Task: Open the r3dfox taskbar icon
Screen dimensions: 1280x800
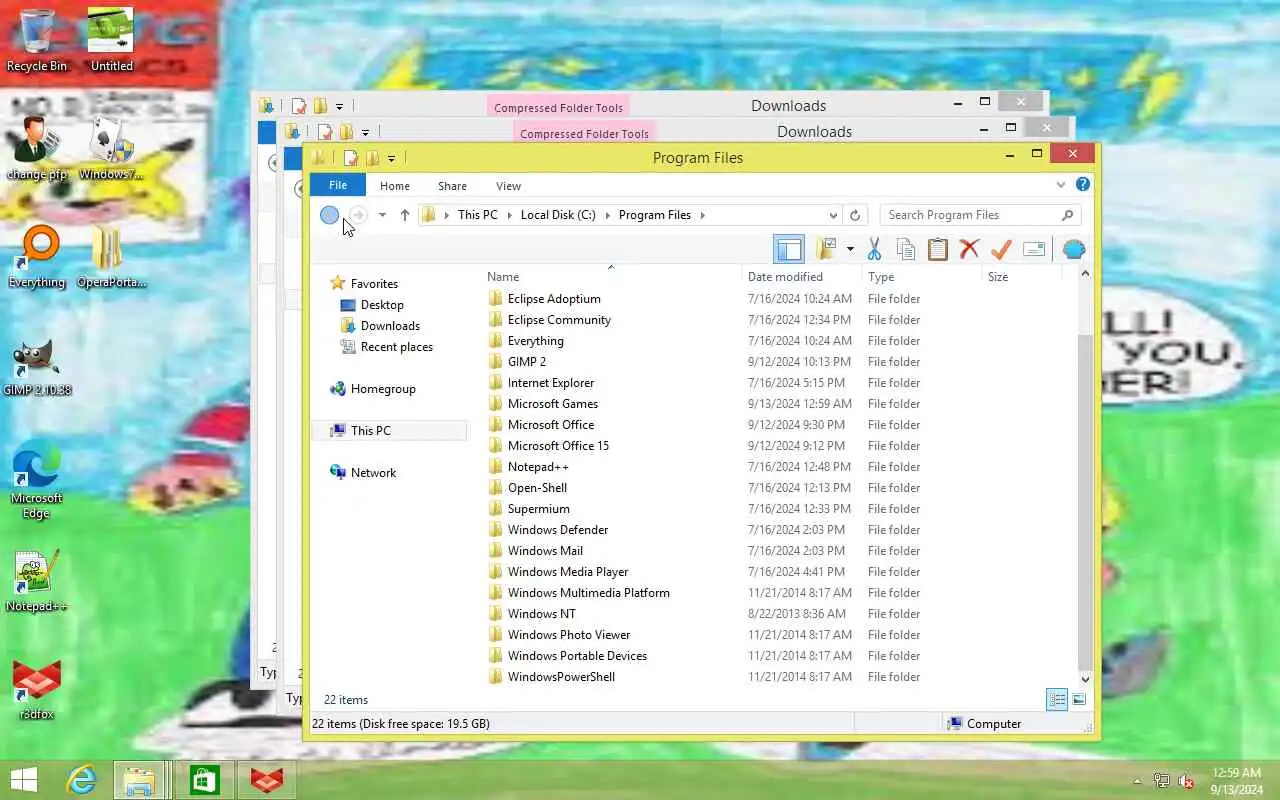Action: (x=266, y=780)
